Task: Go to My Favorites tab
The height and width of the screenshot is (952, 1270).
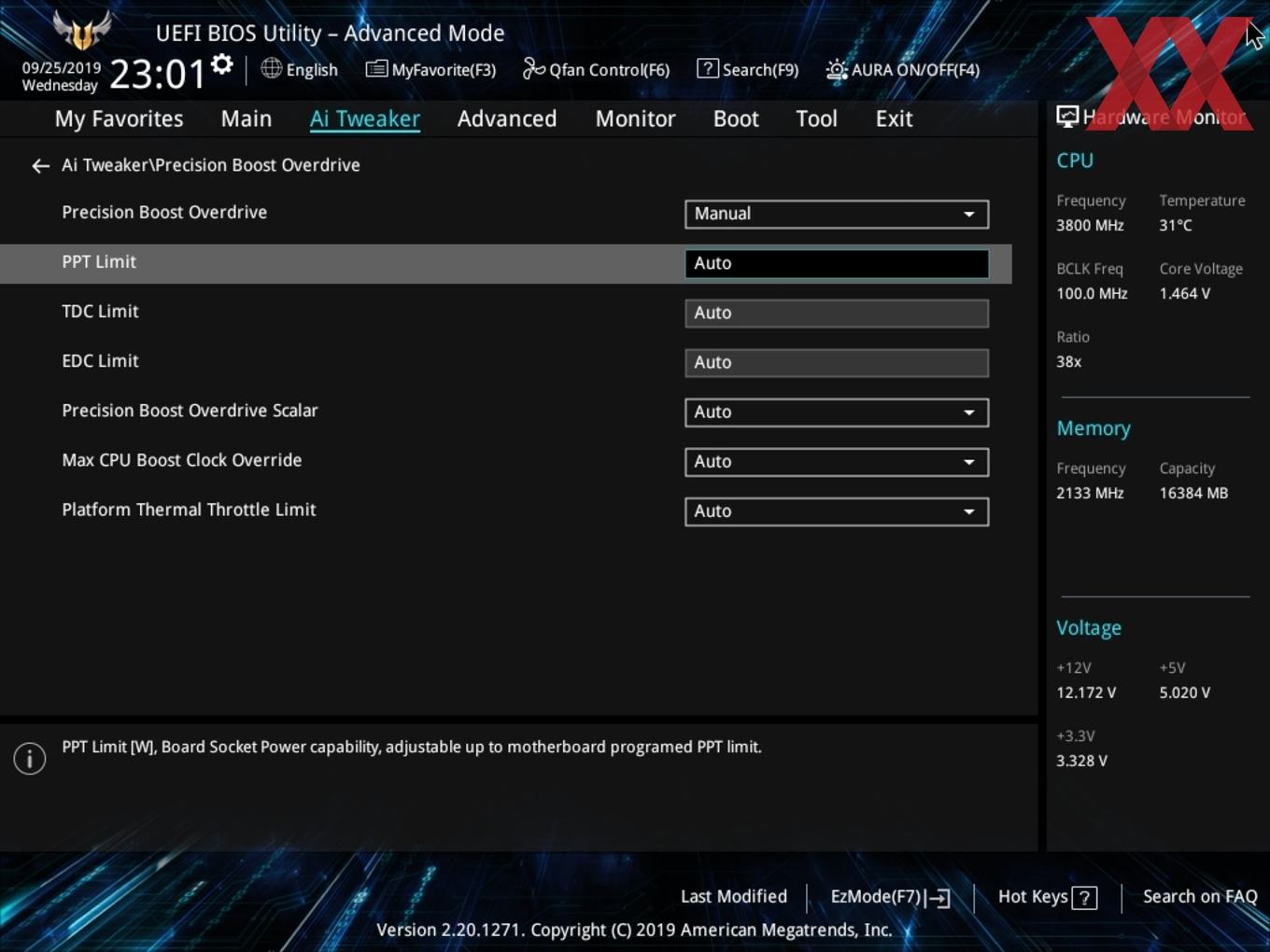Action: [x=119, y=119]
